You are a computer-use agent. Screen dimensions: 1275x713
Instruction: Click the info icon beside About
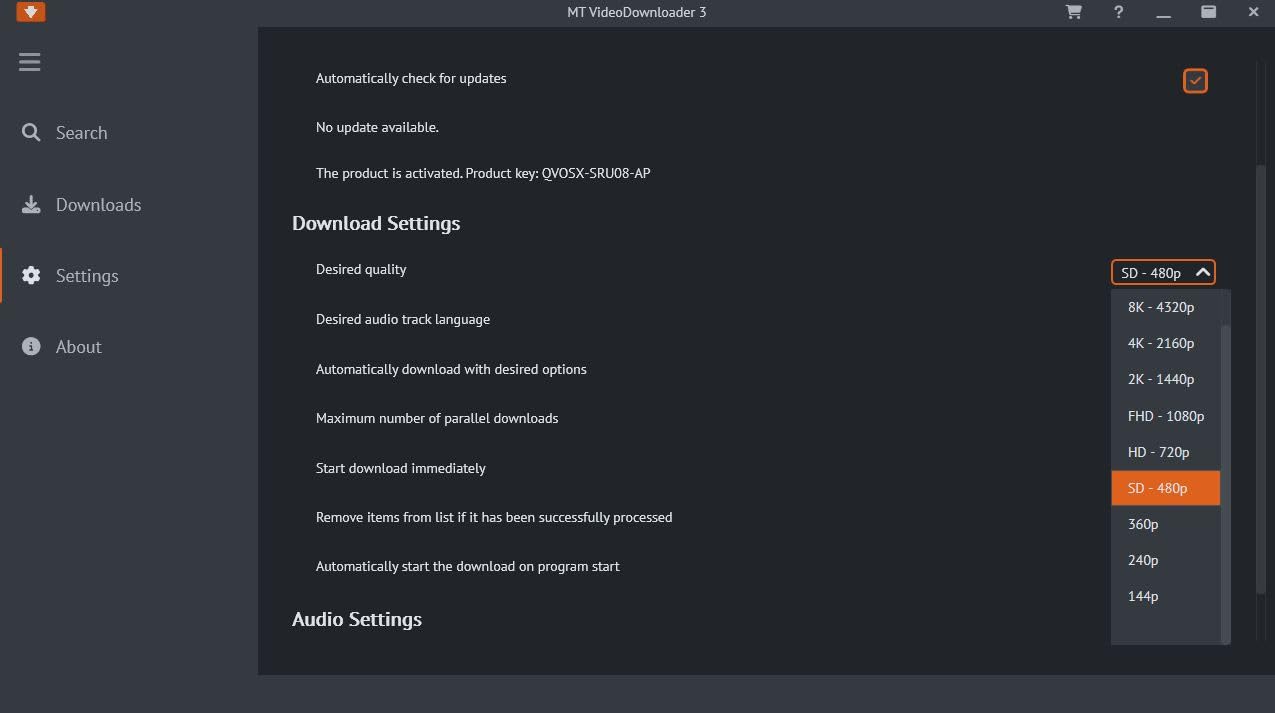pyautogui.click(x=31, y=346)
